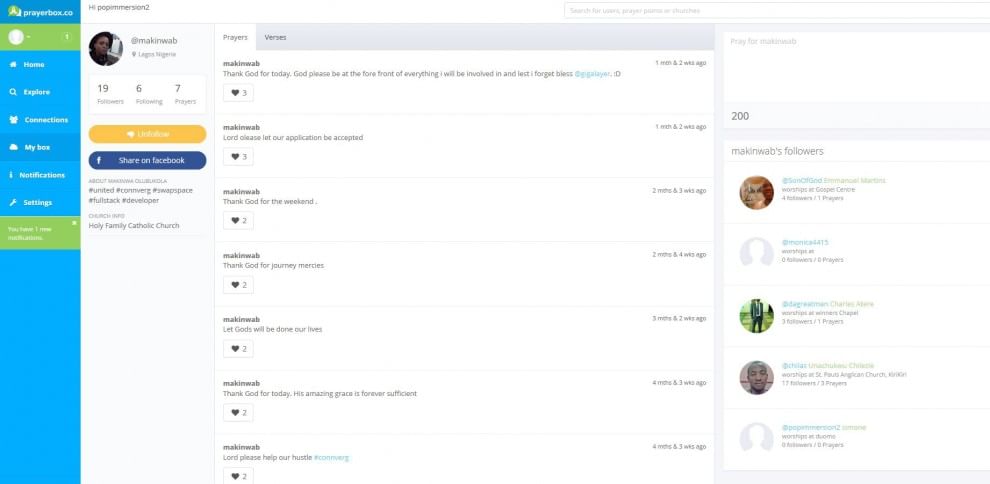Open My box in sidebar
This screenshot has height=484, width=990.
click(40, 147)
